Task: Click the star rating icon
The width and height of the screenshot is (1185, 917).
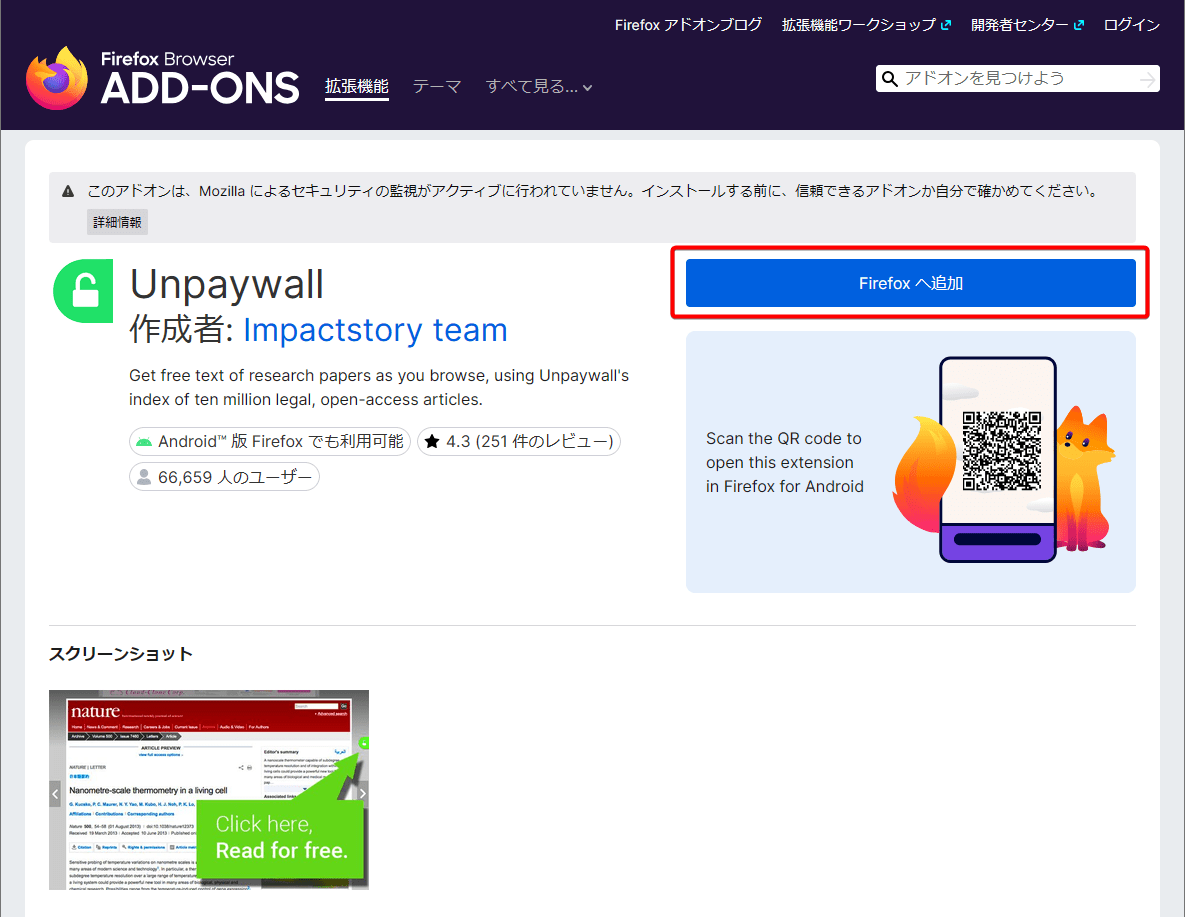Action: [x=432, y=441]
